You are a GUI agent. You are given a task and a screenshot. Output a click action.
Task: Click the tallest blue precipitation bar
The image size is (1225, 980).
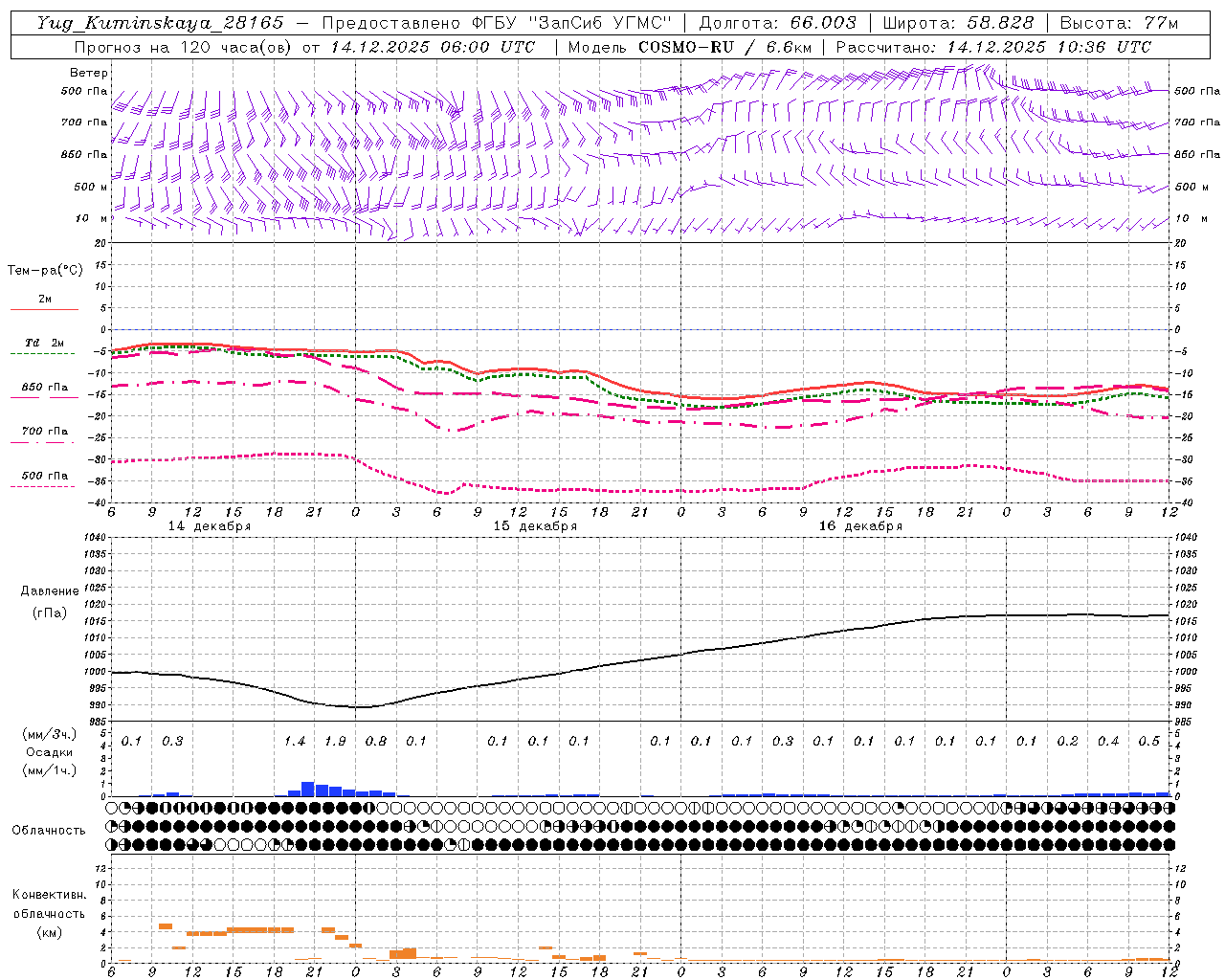(308, 790)
